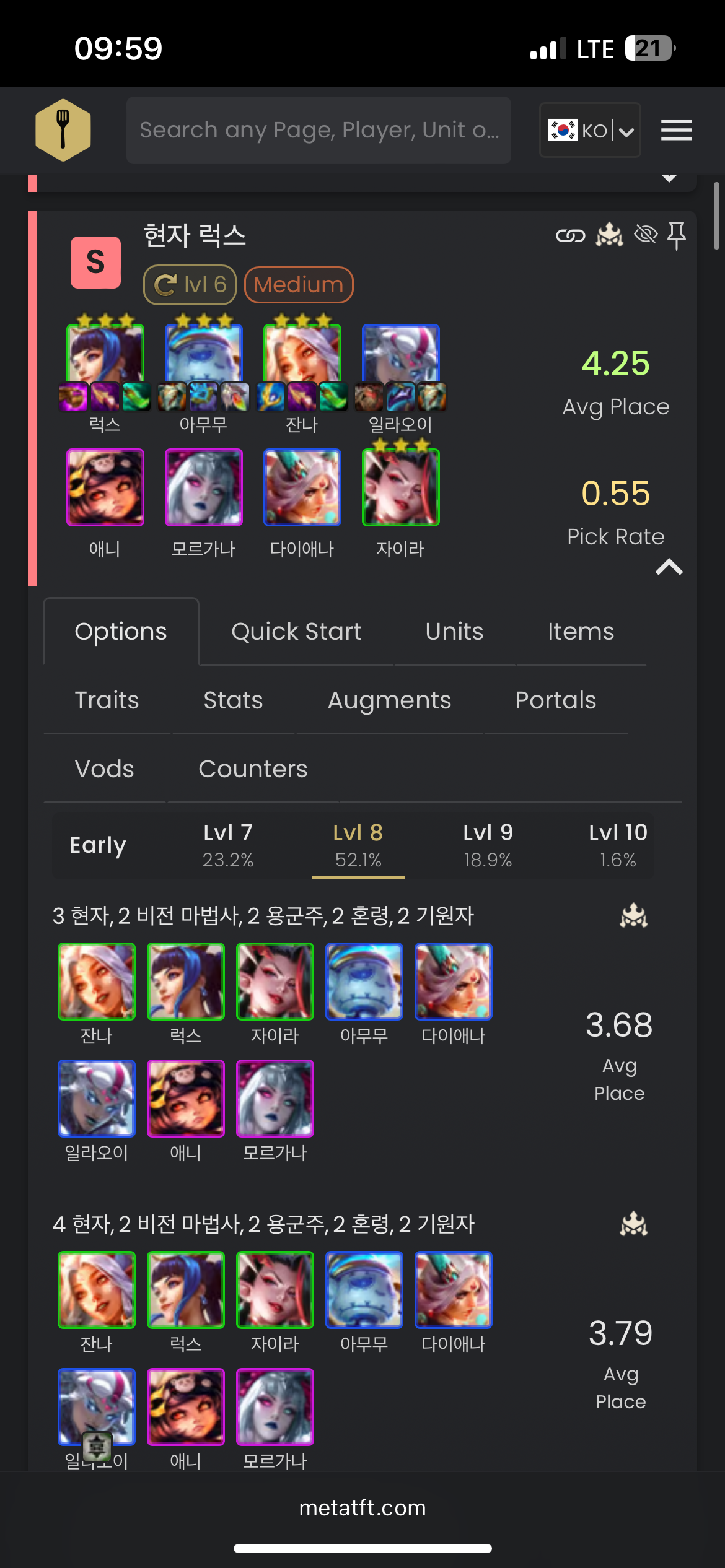Pin the 현자 럭스 comp

pyautogui.click(x=676, y=236)
